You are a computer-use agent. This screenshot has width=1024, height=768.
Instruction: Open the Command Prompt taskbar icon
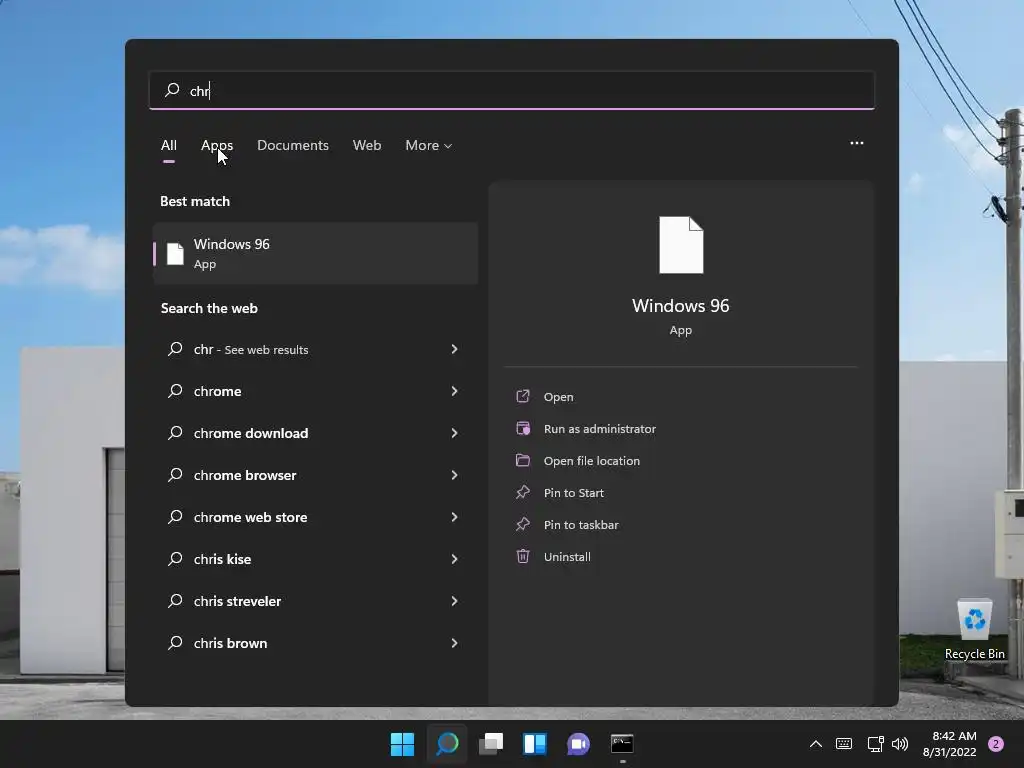622,744
